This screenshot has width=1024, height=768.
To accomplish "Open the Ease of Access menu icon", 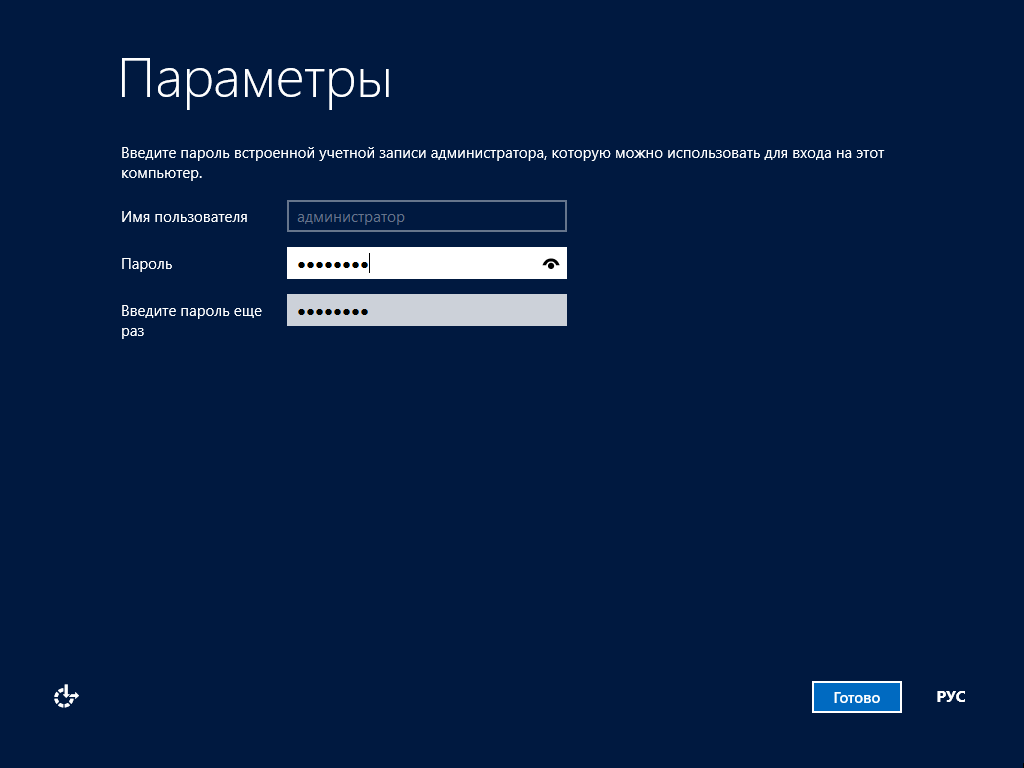I will point(66,697).
